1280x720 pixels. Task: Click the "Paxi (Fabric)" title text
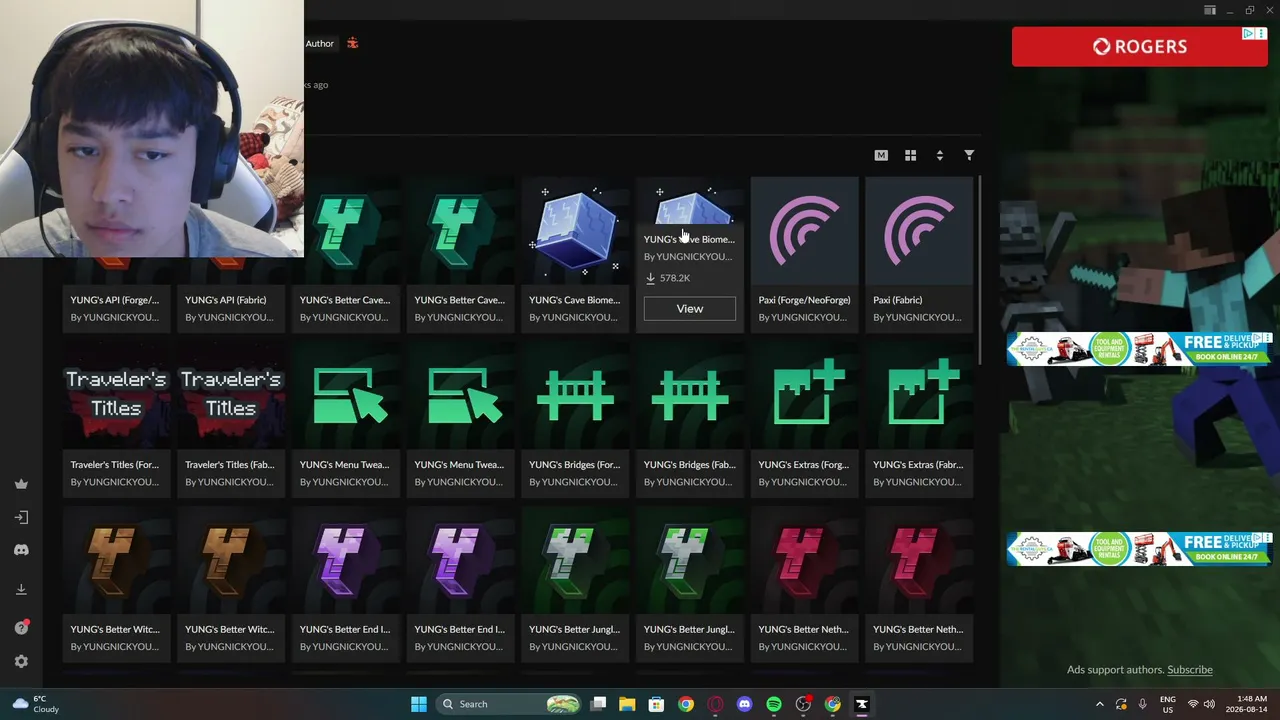pyautogui.click(x=897, y=300)
